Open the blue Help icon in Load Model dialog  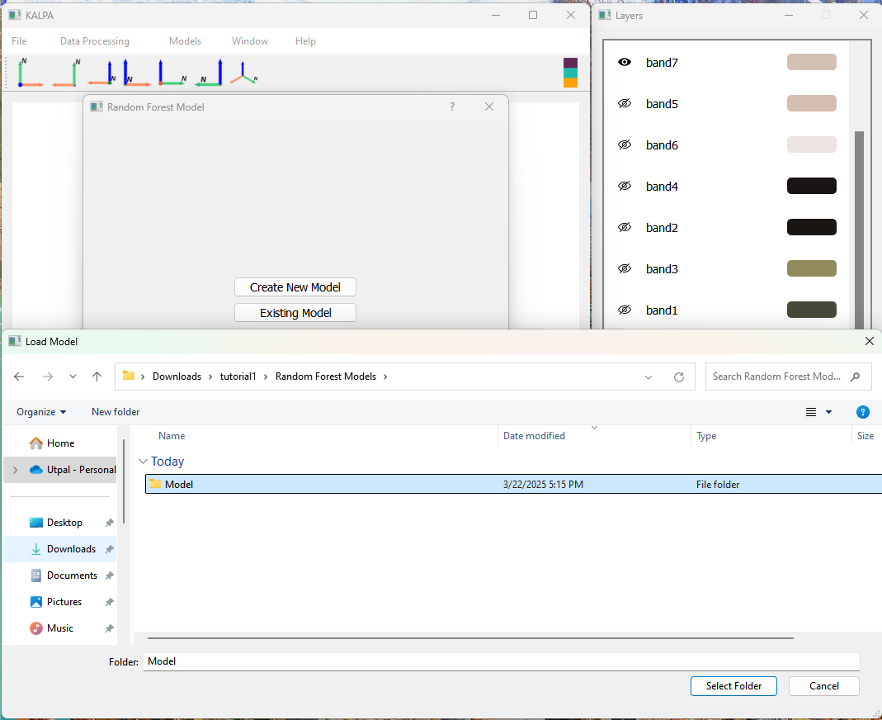(x=862, y=412)
